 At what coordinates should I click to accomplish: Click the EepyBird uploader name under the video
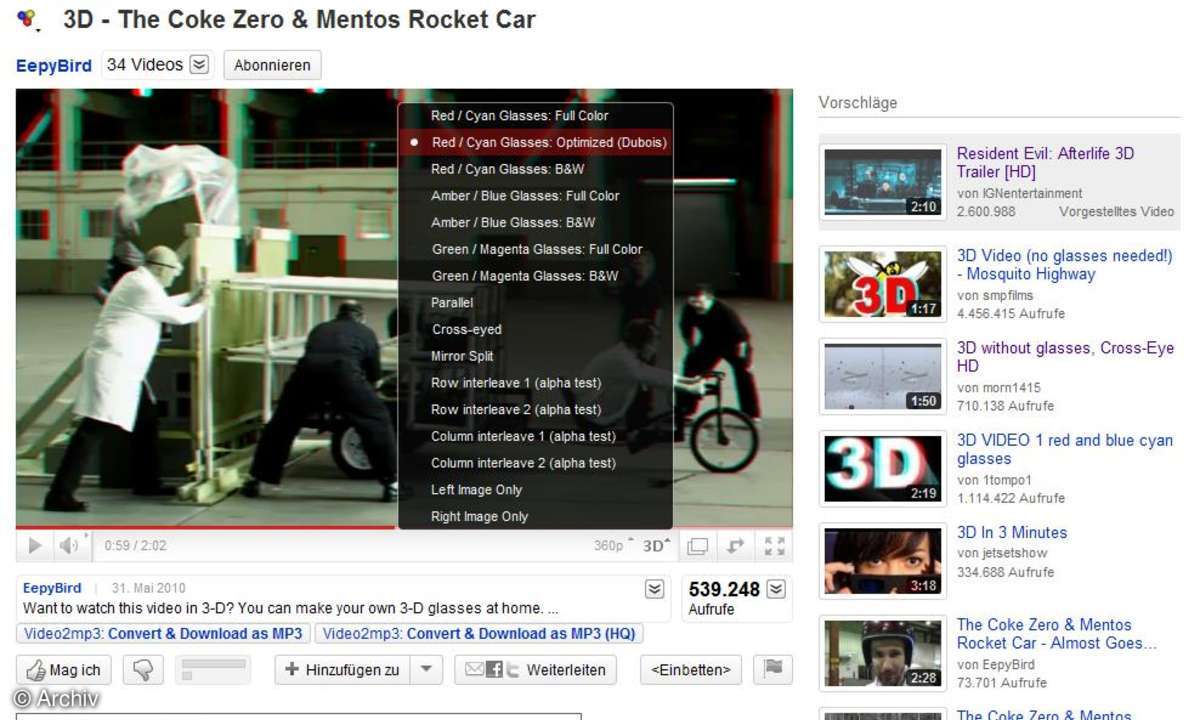52,588
